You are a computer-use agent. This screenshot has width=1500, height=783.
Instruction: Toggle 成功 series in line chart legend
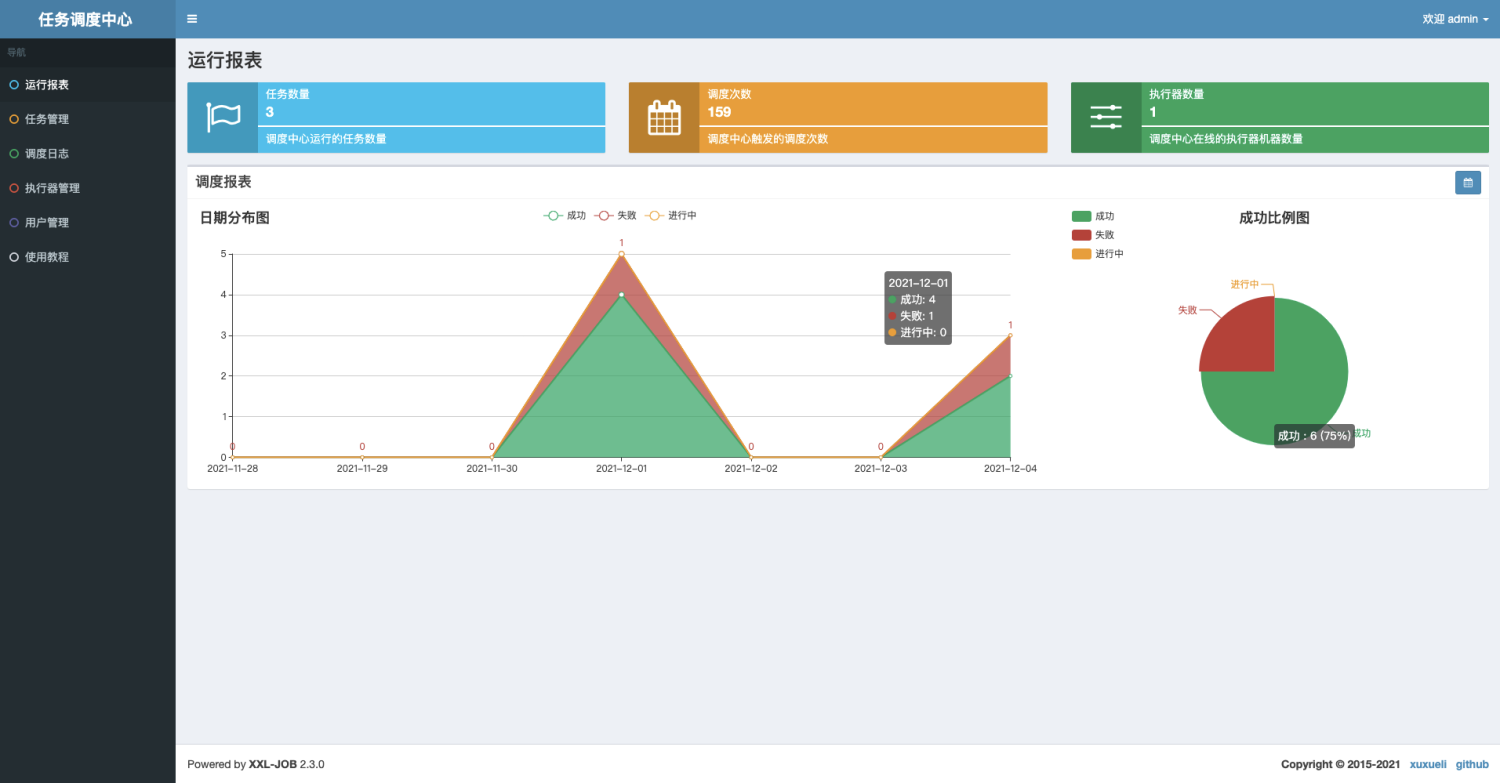(565, 215)
